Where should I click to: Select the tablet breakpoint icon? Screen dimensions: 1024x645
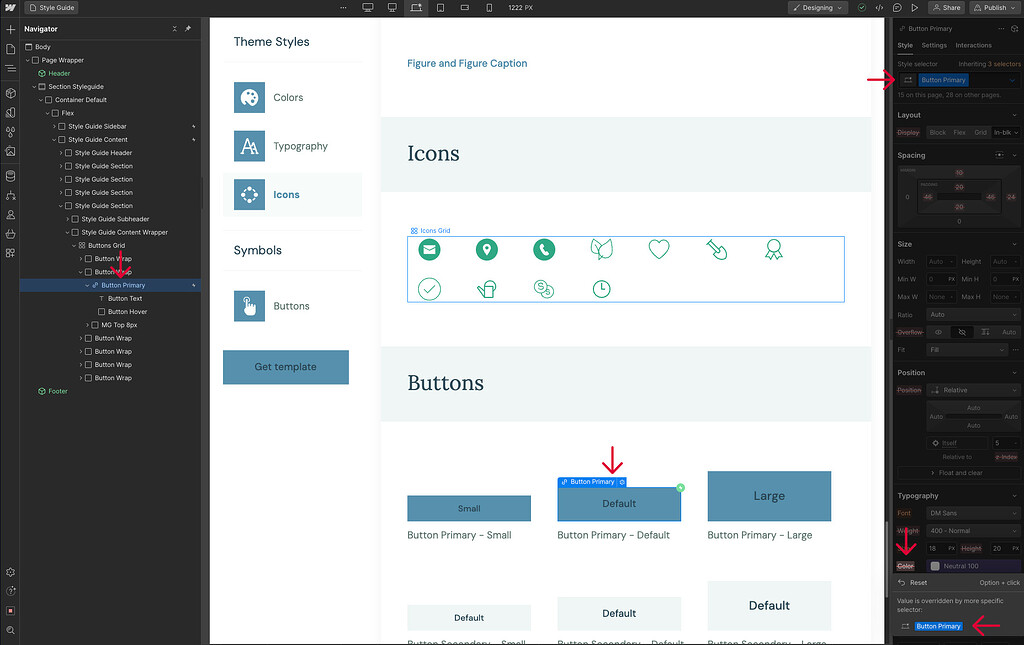440,7
